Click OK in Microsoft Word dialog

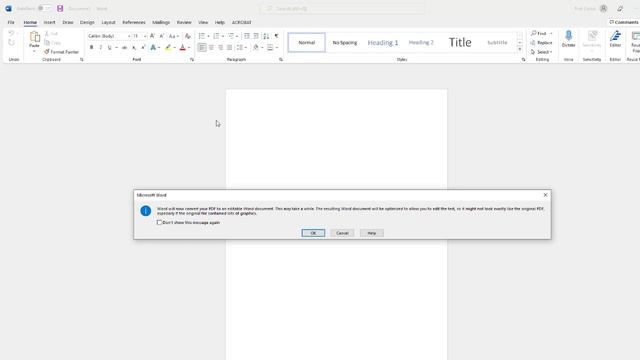tap(313, 233)
